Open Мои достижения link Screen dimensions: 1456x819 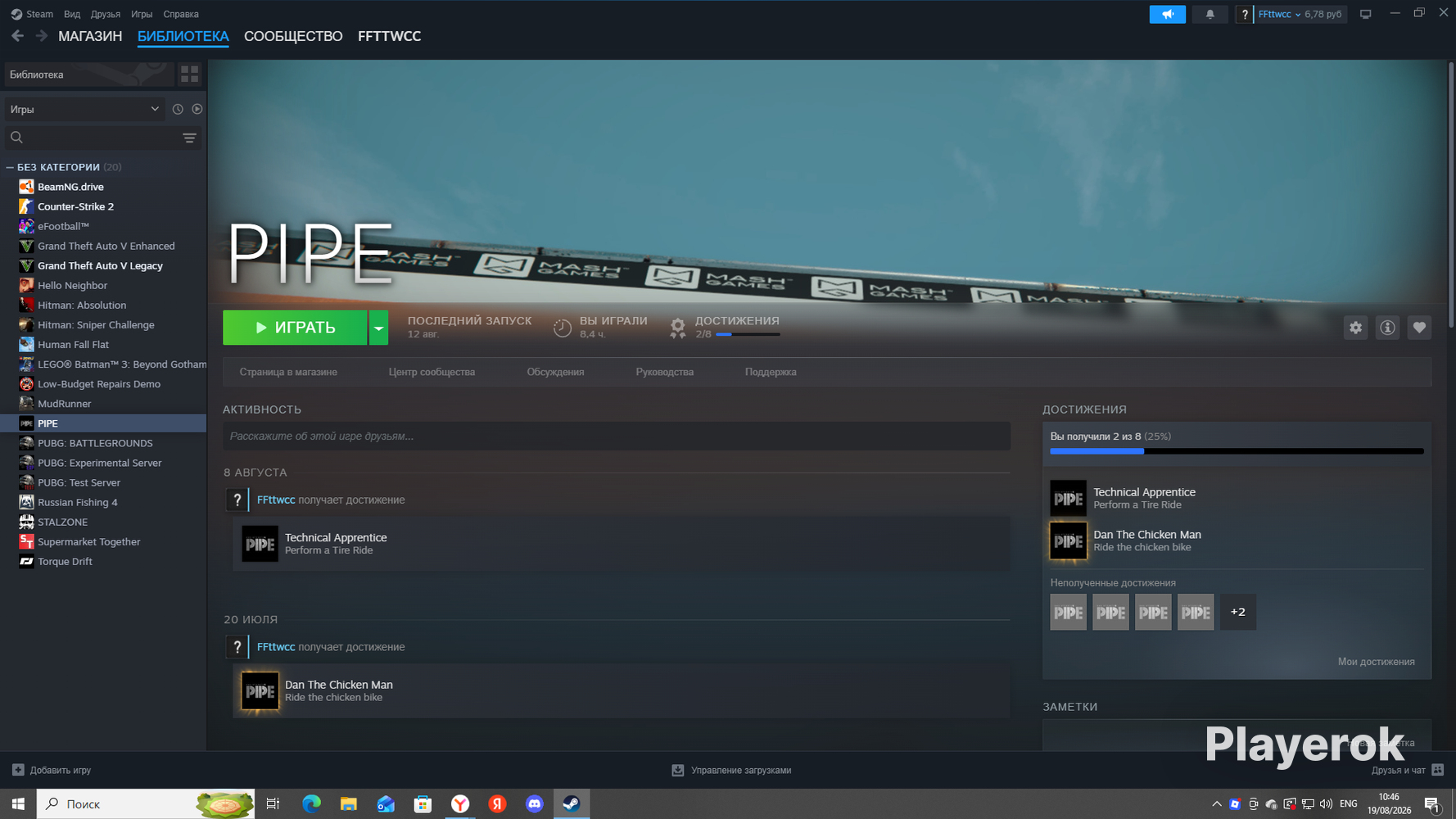tap(1376, 662)
